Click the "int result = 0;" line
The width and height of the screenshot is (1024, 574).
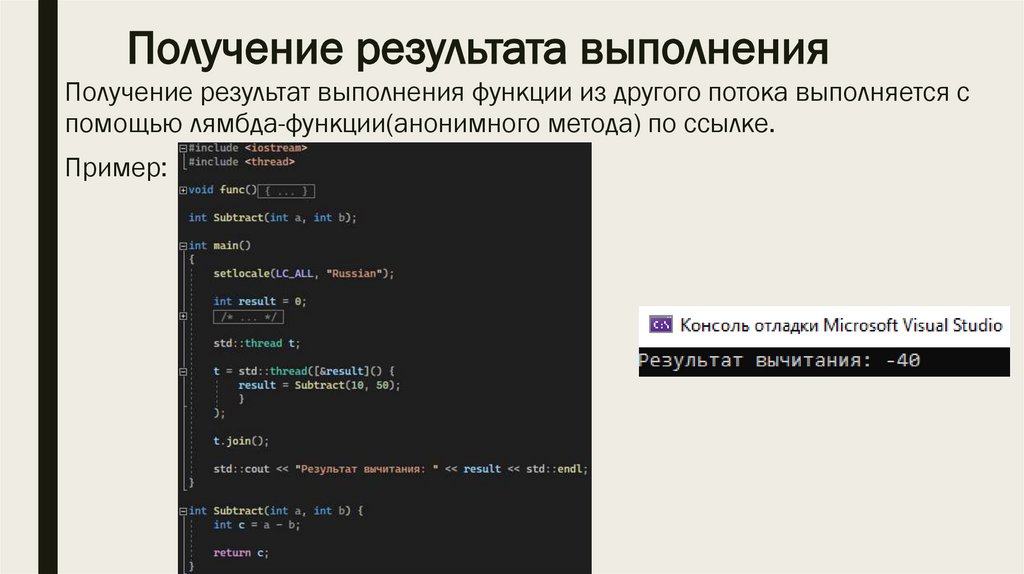tap(259, 301)
